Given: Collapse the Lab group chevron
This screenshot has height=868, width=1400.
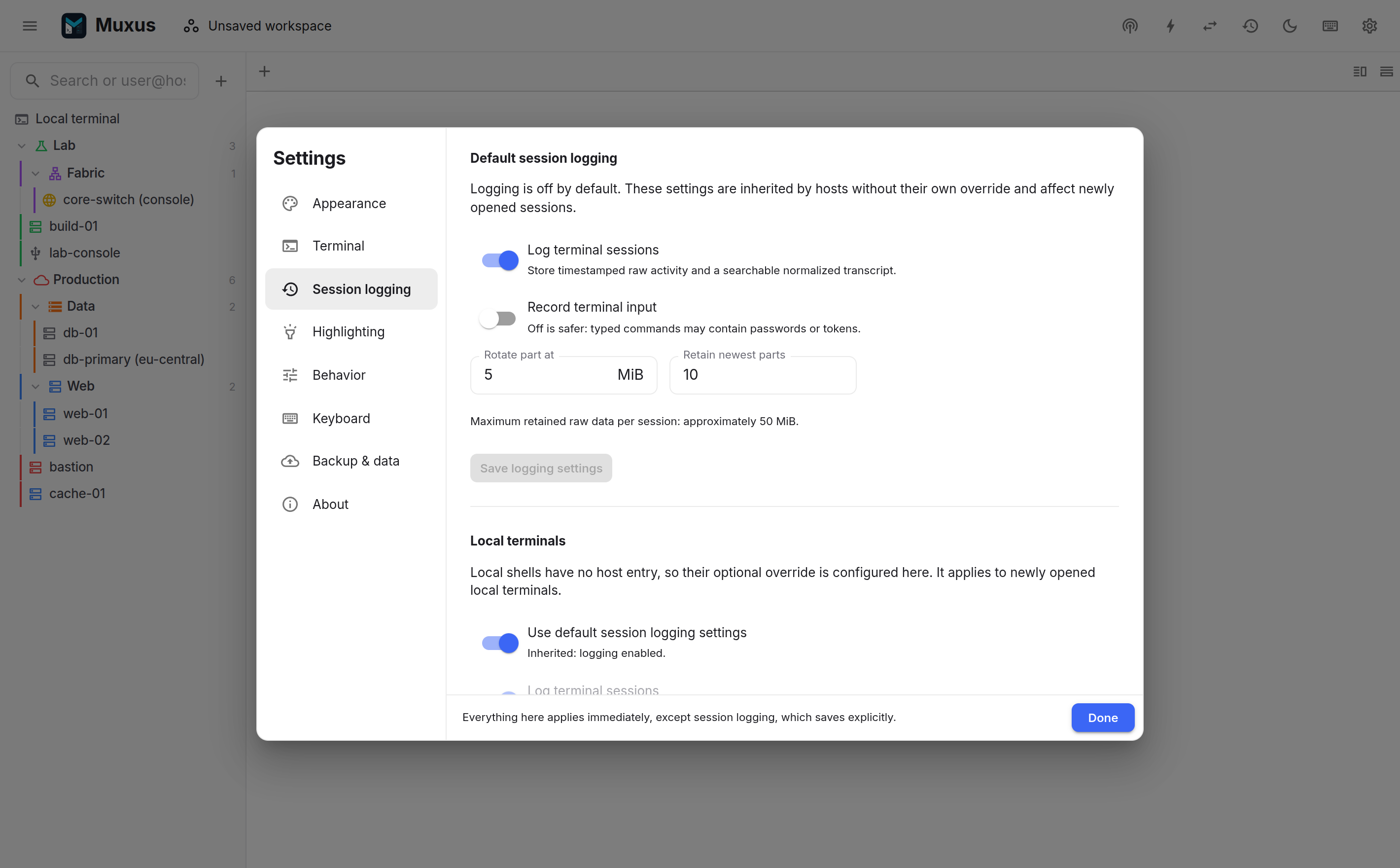Looking at the screenshot, I should (22, 146).
